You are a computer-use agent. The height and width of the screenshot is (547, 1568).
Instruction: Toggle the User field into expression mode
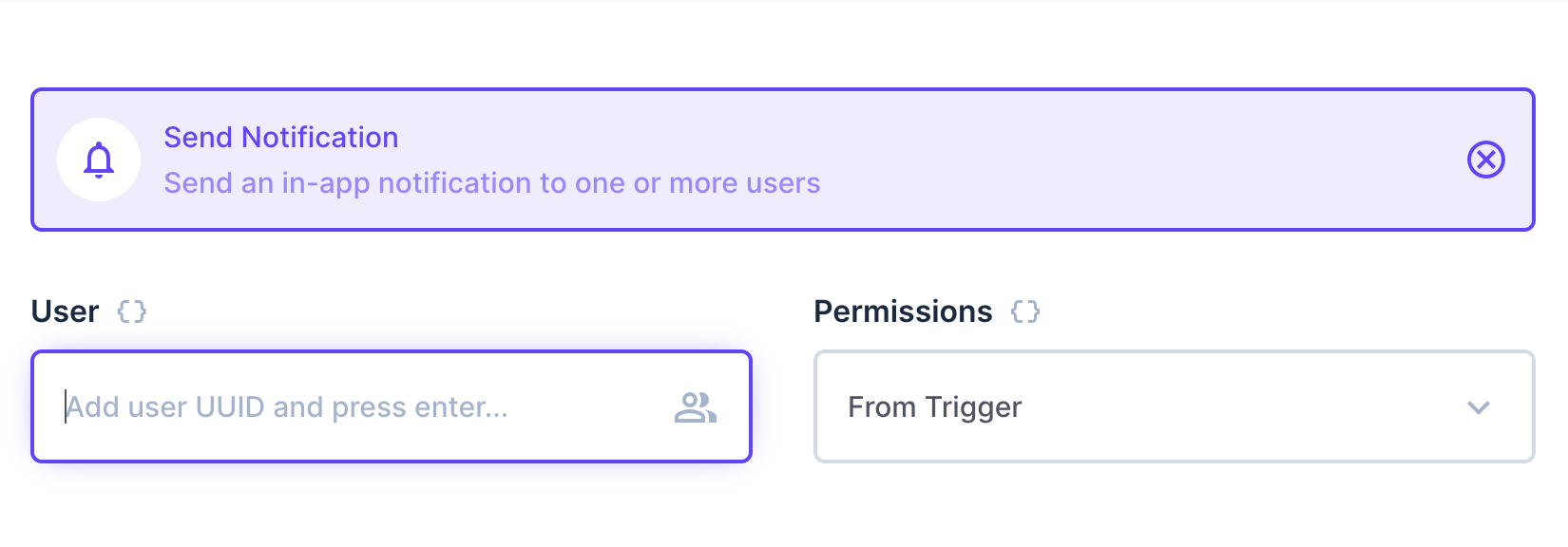point(133,311)
